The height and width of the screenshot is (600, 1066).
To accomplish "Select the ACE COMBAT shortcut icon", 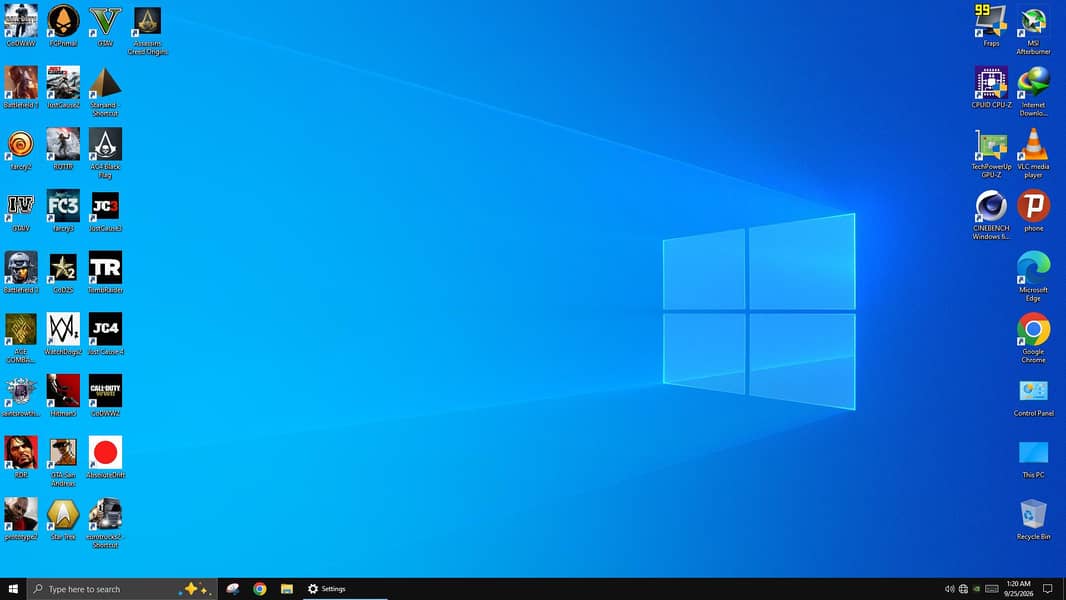I will pos(21,330).
